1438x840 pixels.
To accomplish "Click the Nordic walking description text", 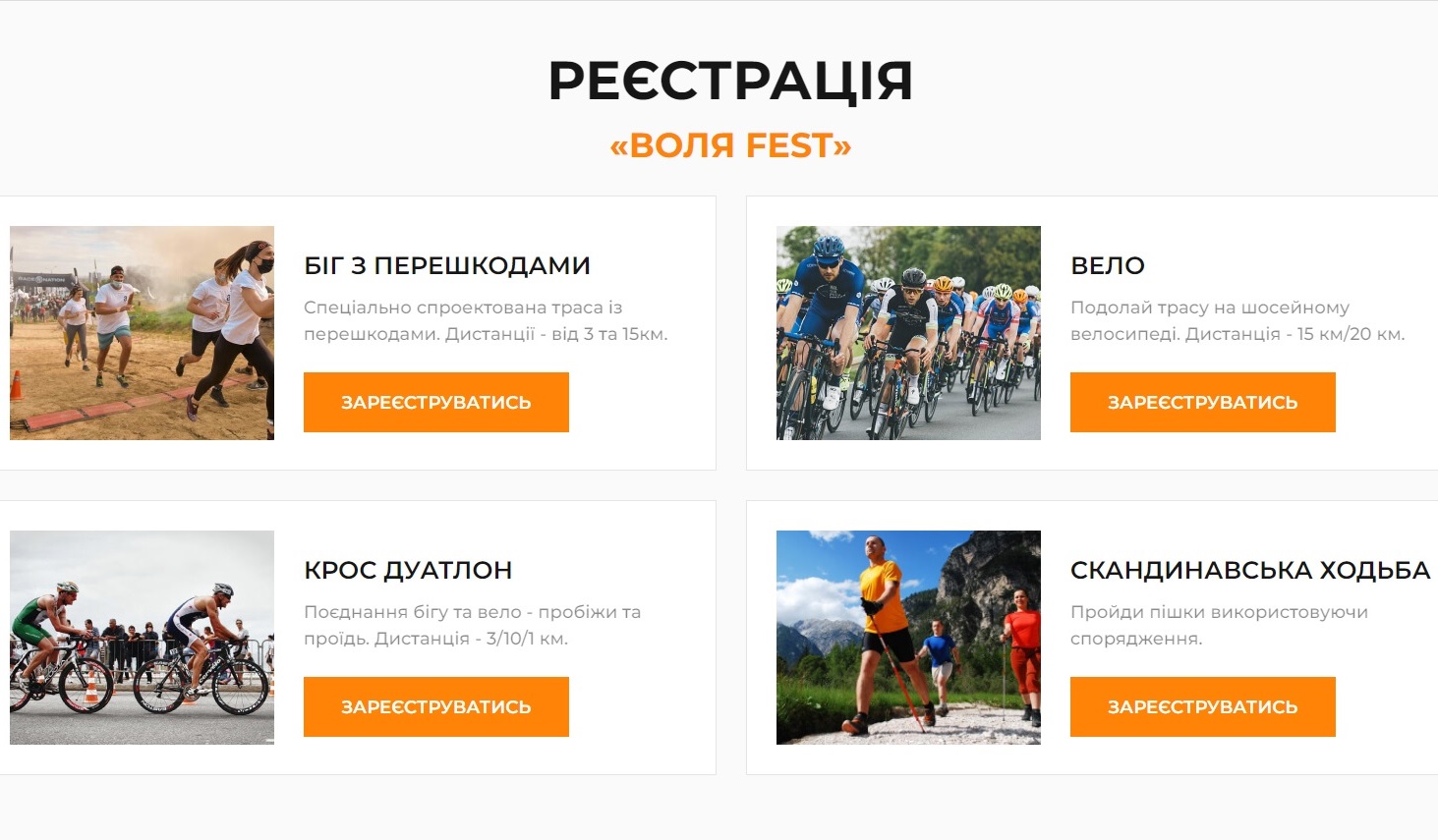I will click(1219, 625).
